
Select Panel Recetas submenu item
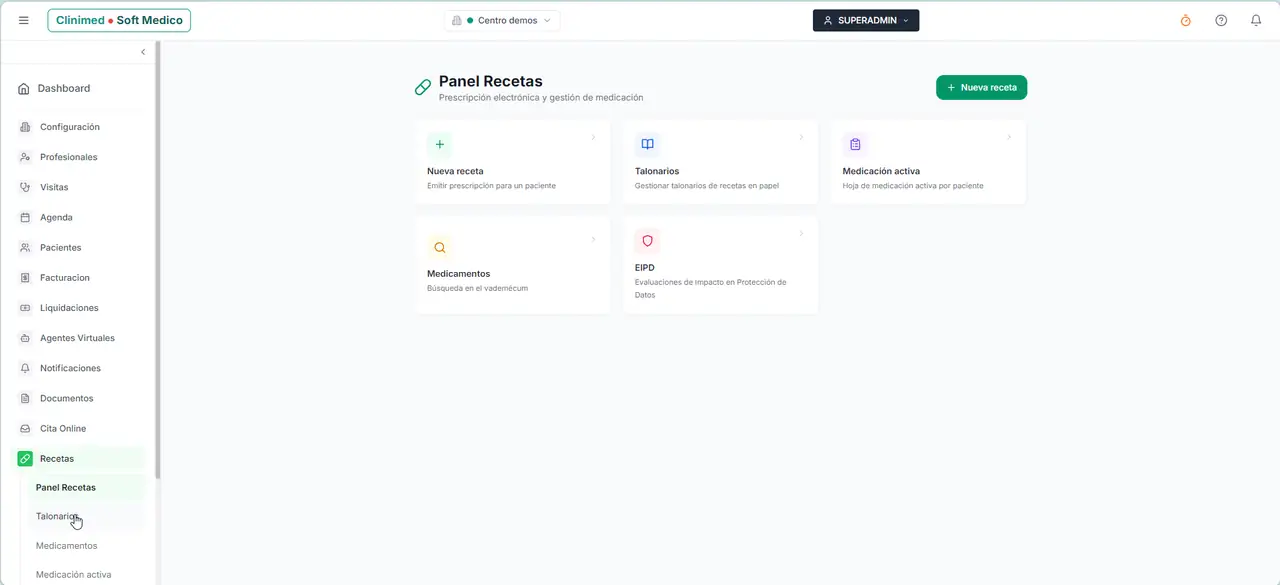(66, 487)
